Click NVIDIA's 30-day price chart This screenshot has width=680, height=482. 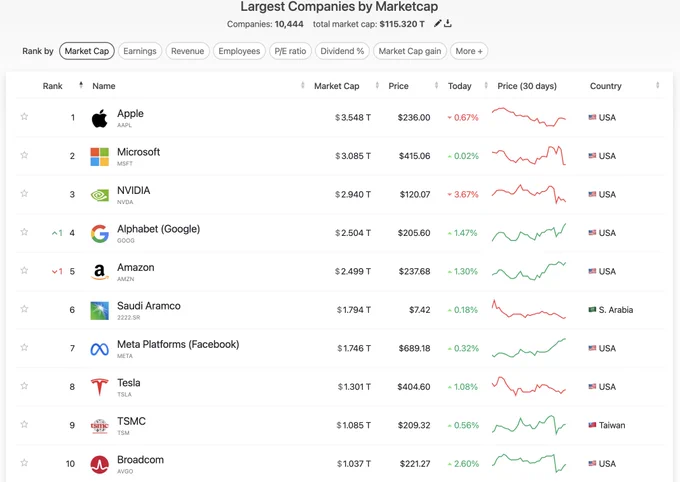point(529,194)
